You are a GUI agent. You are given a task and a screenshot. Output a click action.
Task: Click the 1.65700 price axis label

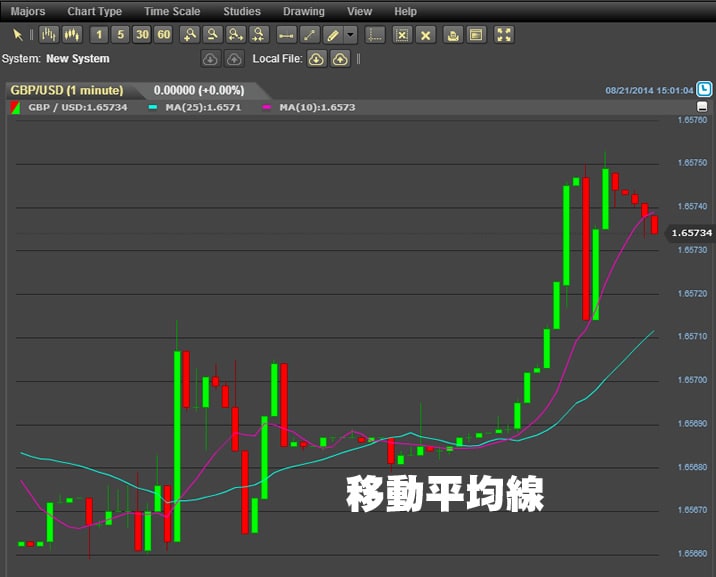692,380
